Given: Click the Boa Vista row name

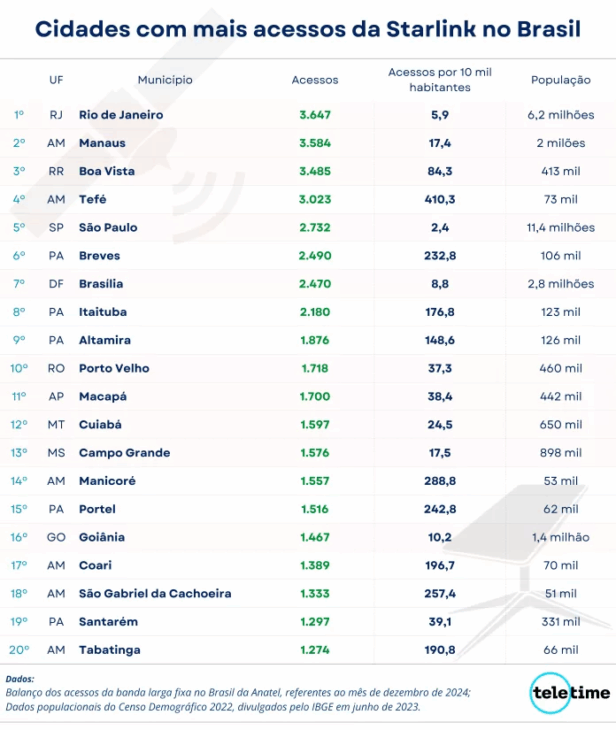Looking at the screenshot, I should click(106, 171).
